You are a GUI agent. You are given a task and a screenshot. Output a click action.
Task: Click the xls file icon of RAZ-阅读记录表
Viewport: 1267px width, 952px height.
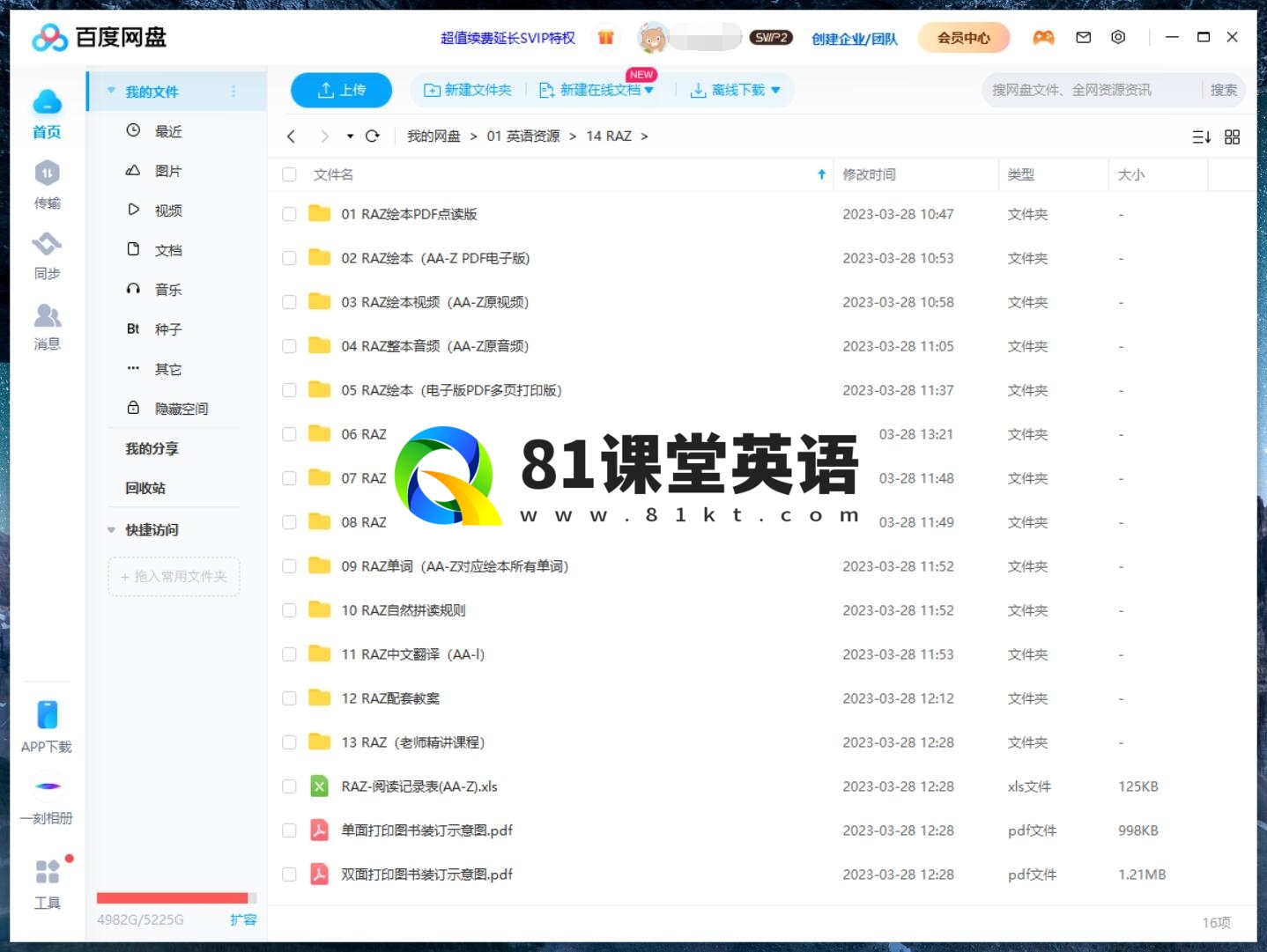[x=319, y=786]
